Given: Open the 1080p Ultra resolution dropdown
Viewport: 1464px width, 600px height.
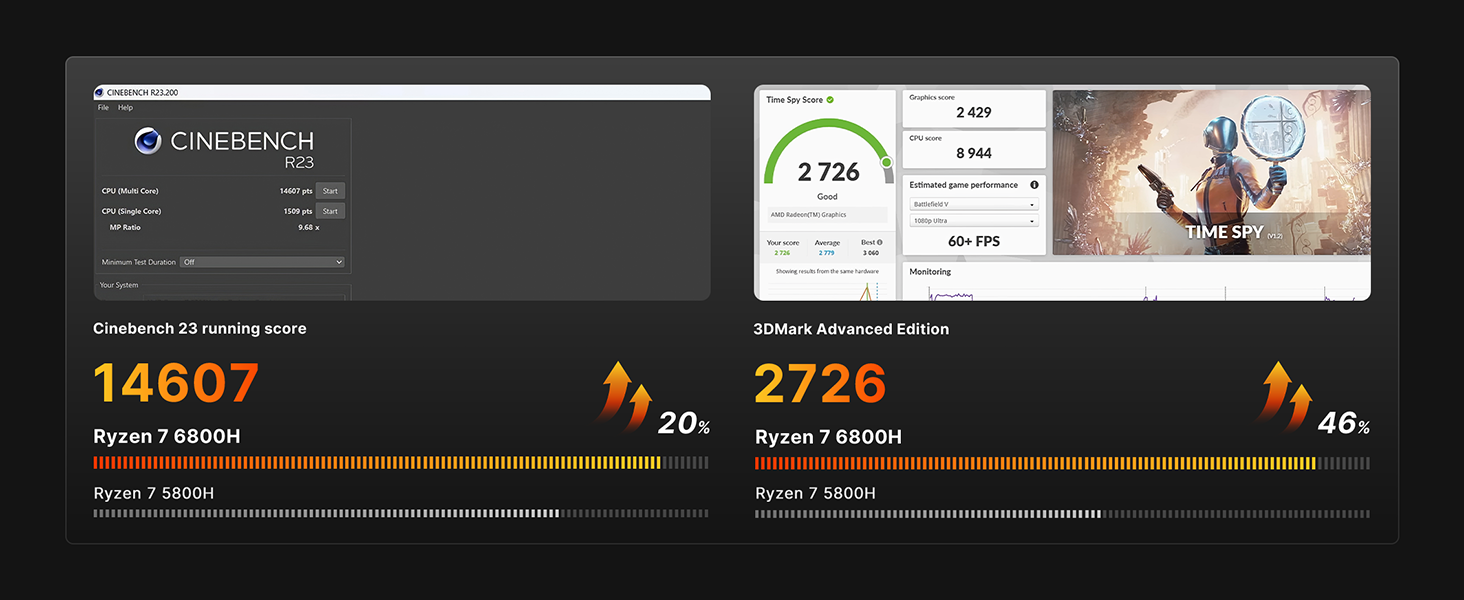Looking at the screenshot, I should 974,220.
